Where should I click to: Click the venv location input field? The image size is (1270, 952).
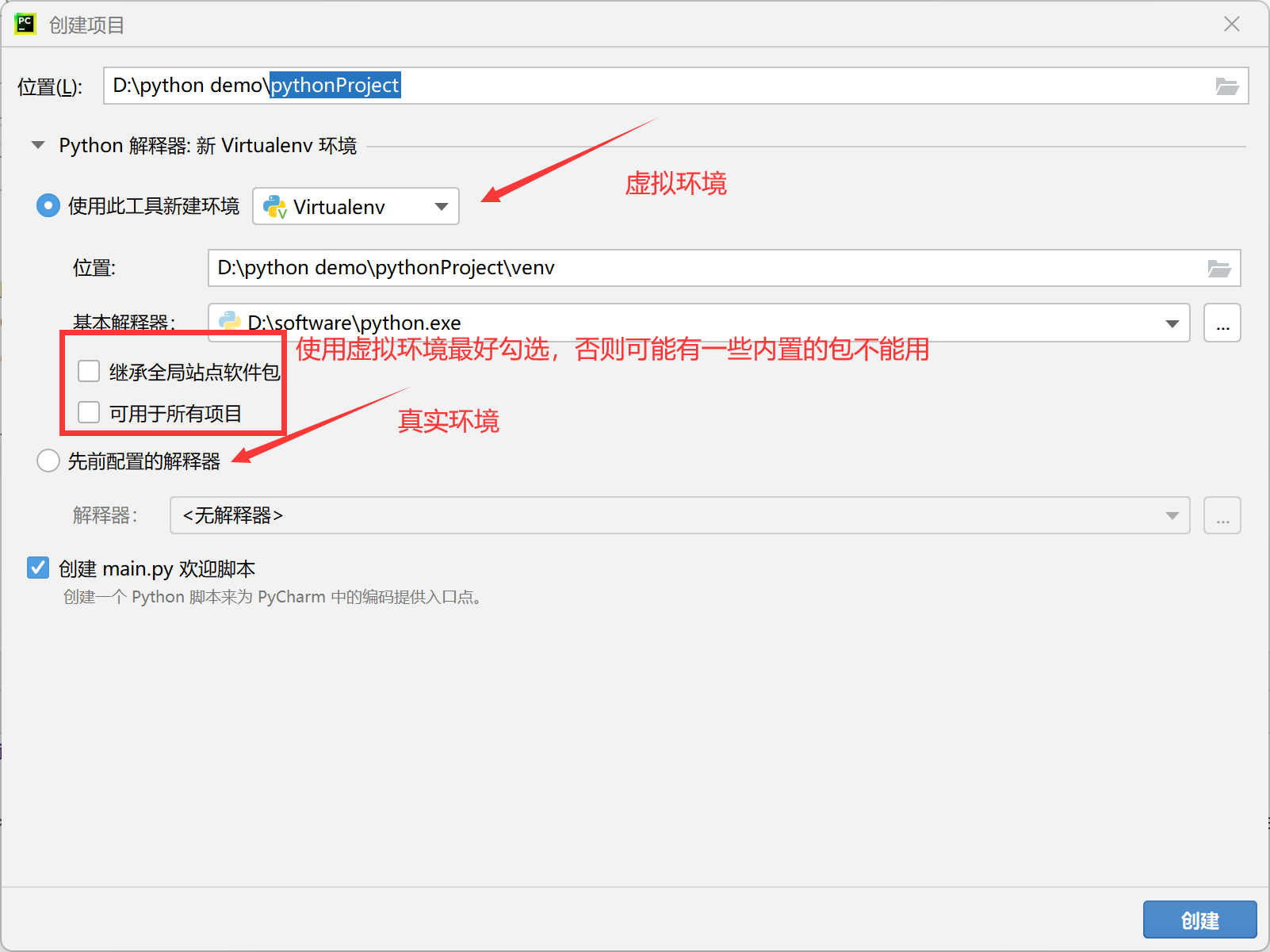724,268
